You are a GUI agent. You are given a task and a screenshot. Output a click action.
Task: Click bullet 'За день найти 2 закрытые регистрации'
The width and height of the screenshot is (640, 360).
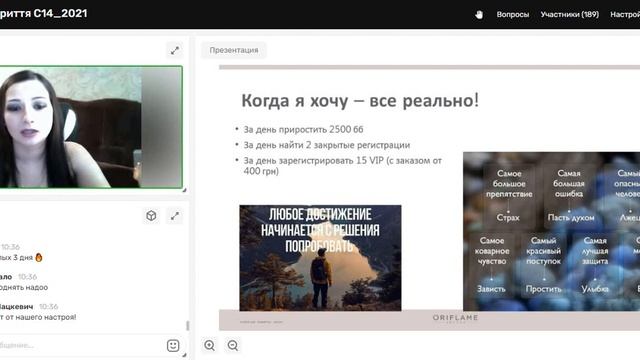pos(327,145)
